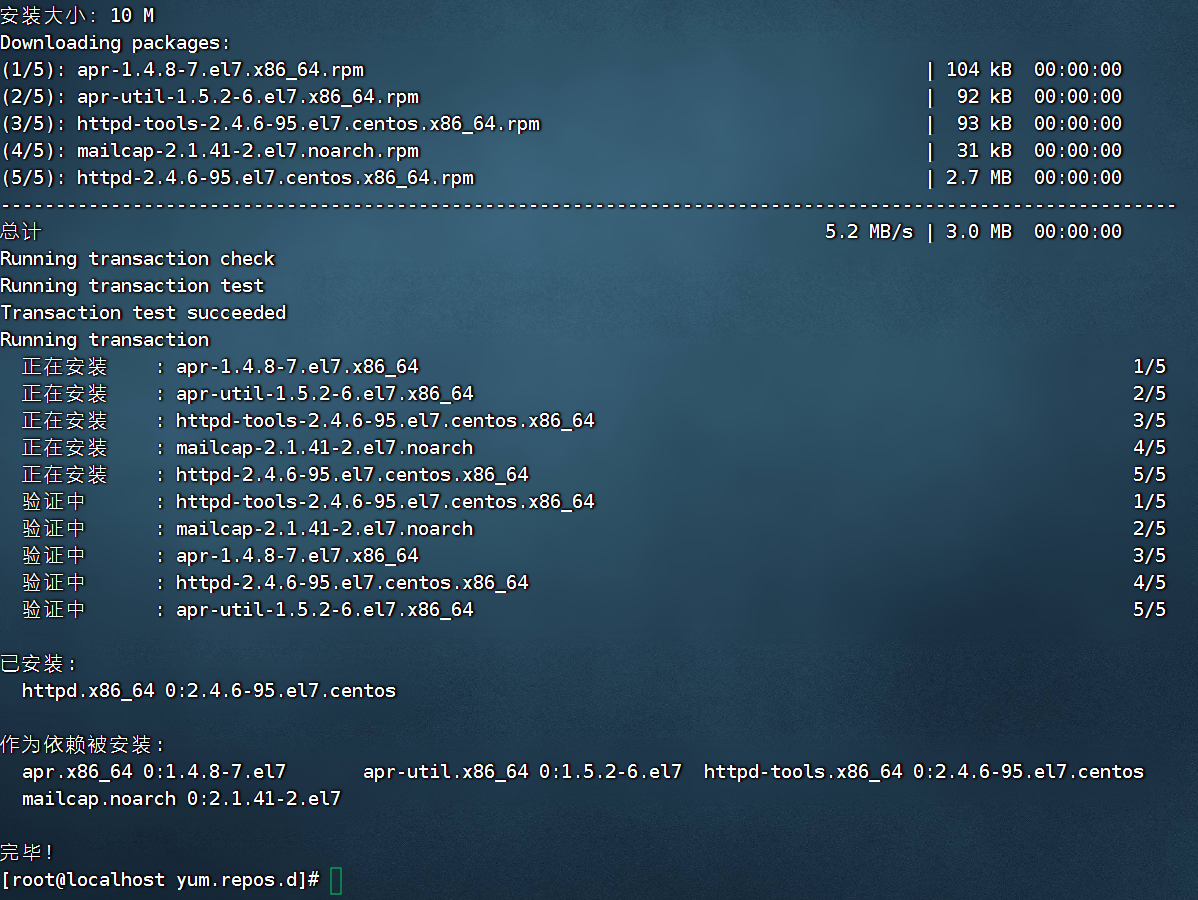Click the 104 kB package size
The width and height of the screenshot is (1198, 900).
point(979,70)
